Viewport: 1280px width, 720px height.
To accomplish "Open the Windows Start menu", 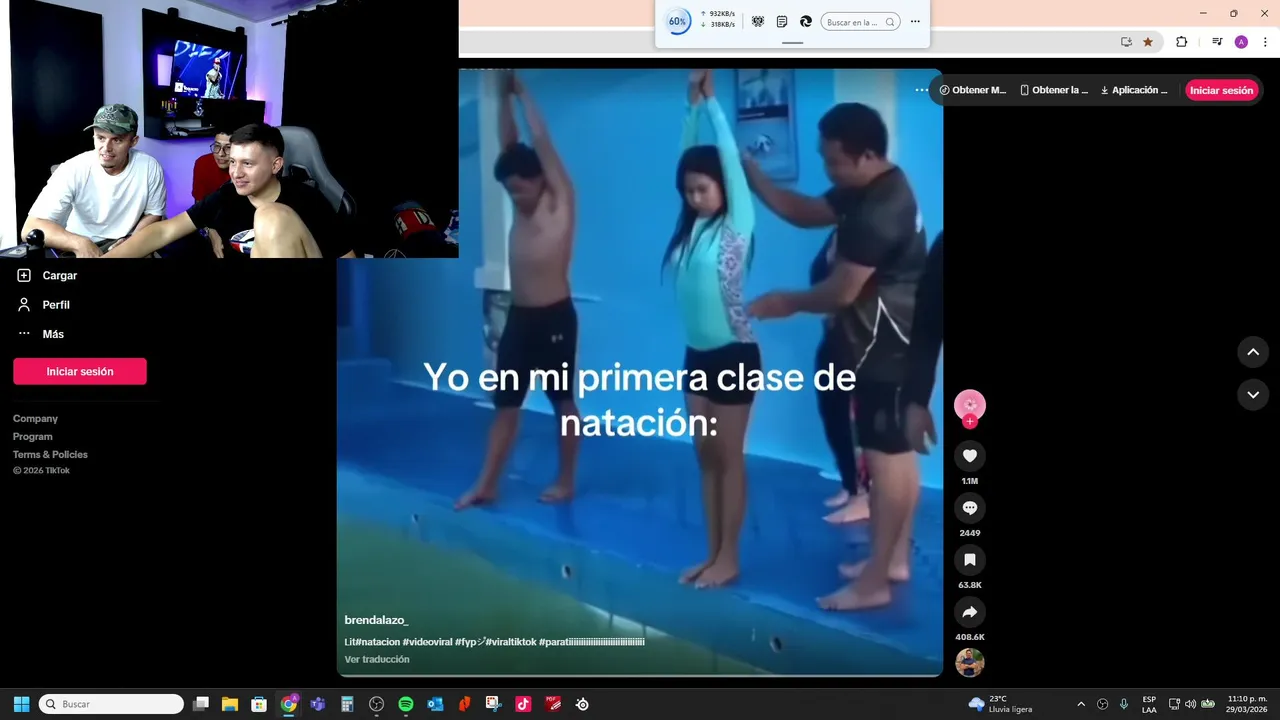I will 21,704.
